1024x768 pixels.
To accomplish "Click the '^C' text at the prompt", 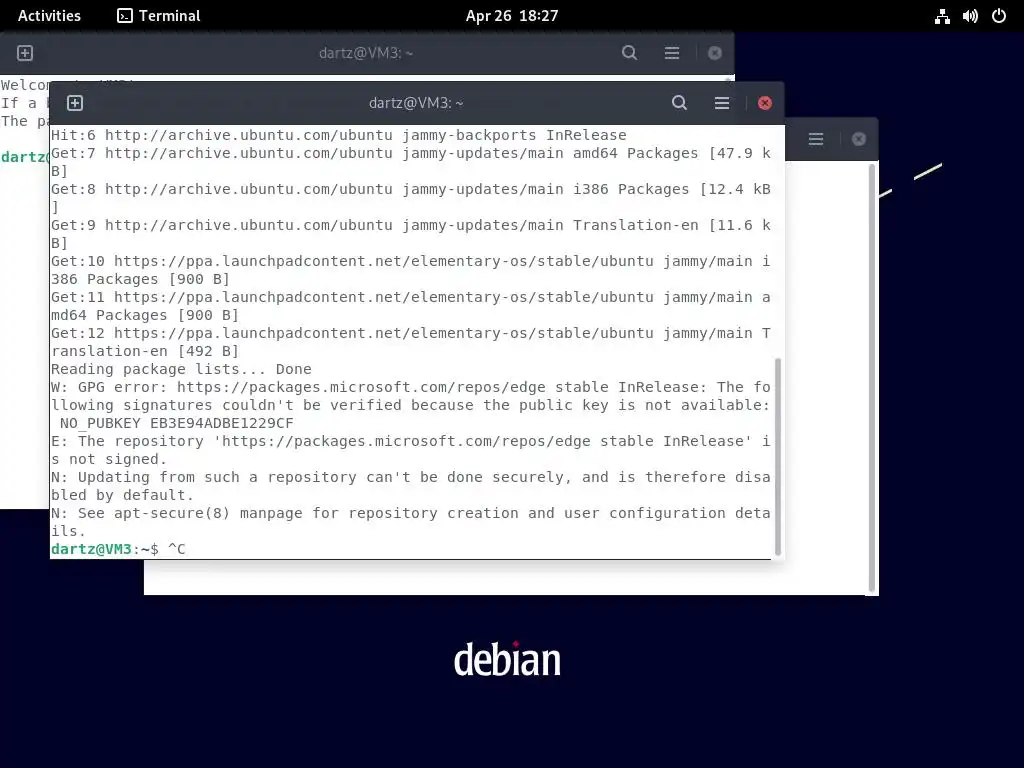I will coord(176,549).
